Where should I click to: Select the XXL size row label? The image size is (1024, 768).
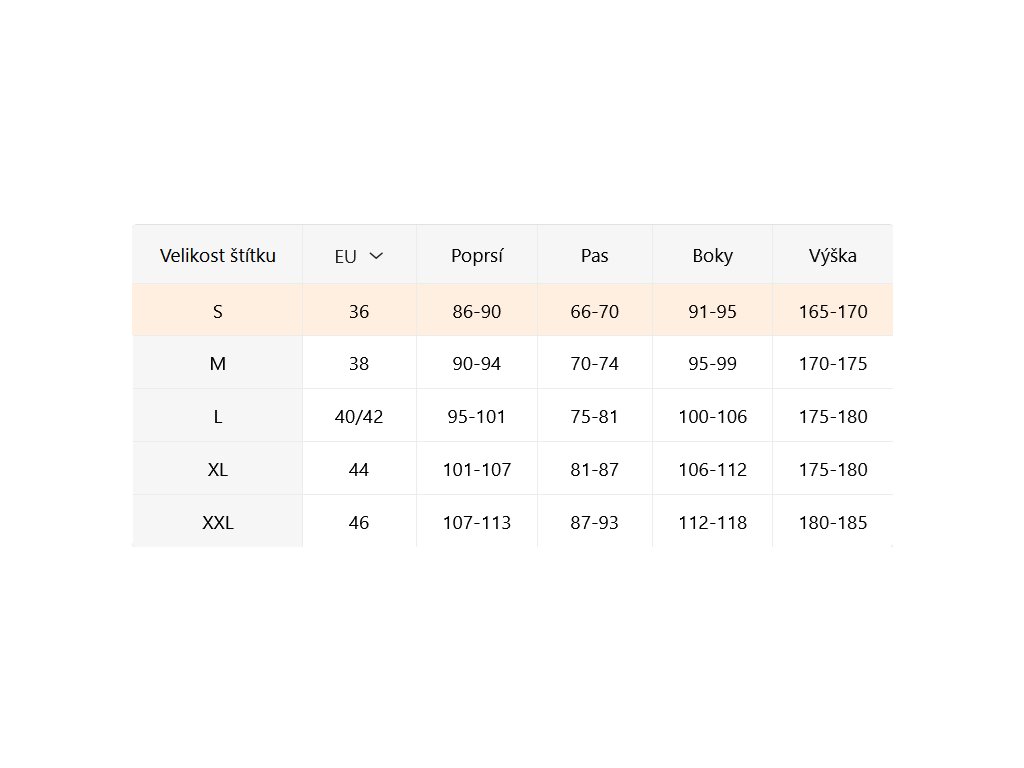[x=217, y=522]
